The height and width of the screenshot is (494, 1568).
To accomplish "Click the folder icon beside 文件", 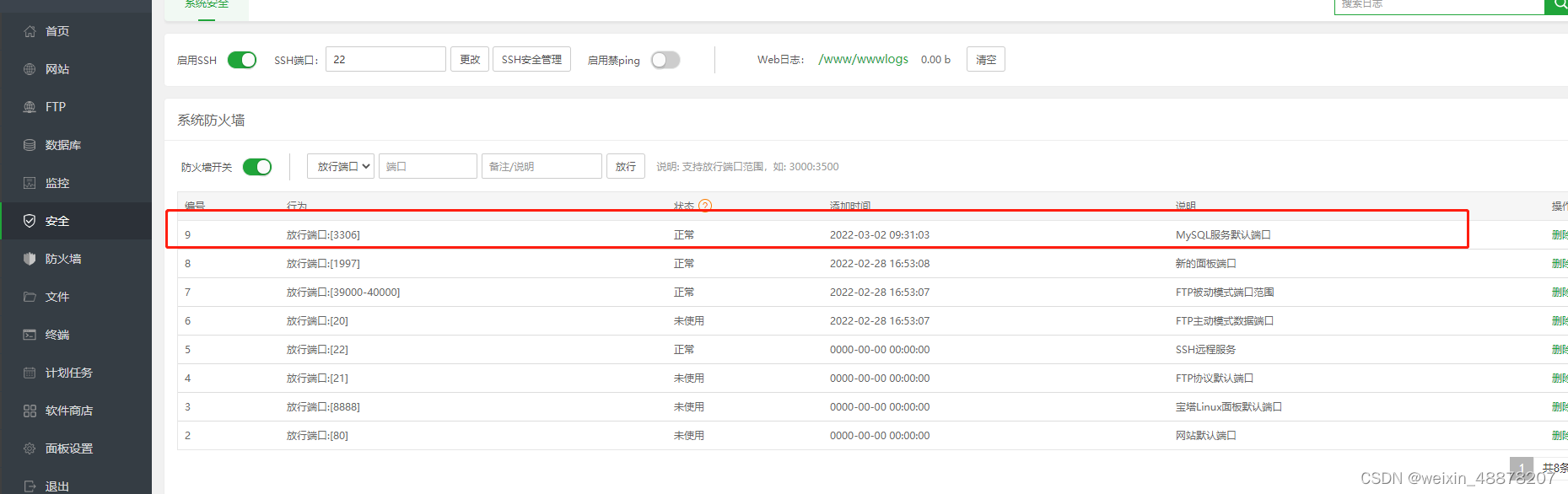I will pos(30,297).
